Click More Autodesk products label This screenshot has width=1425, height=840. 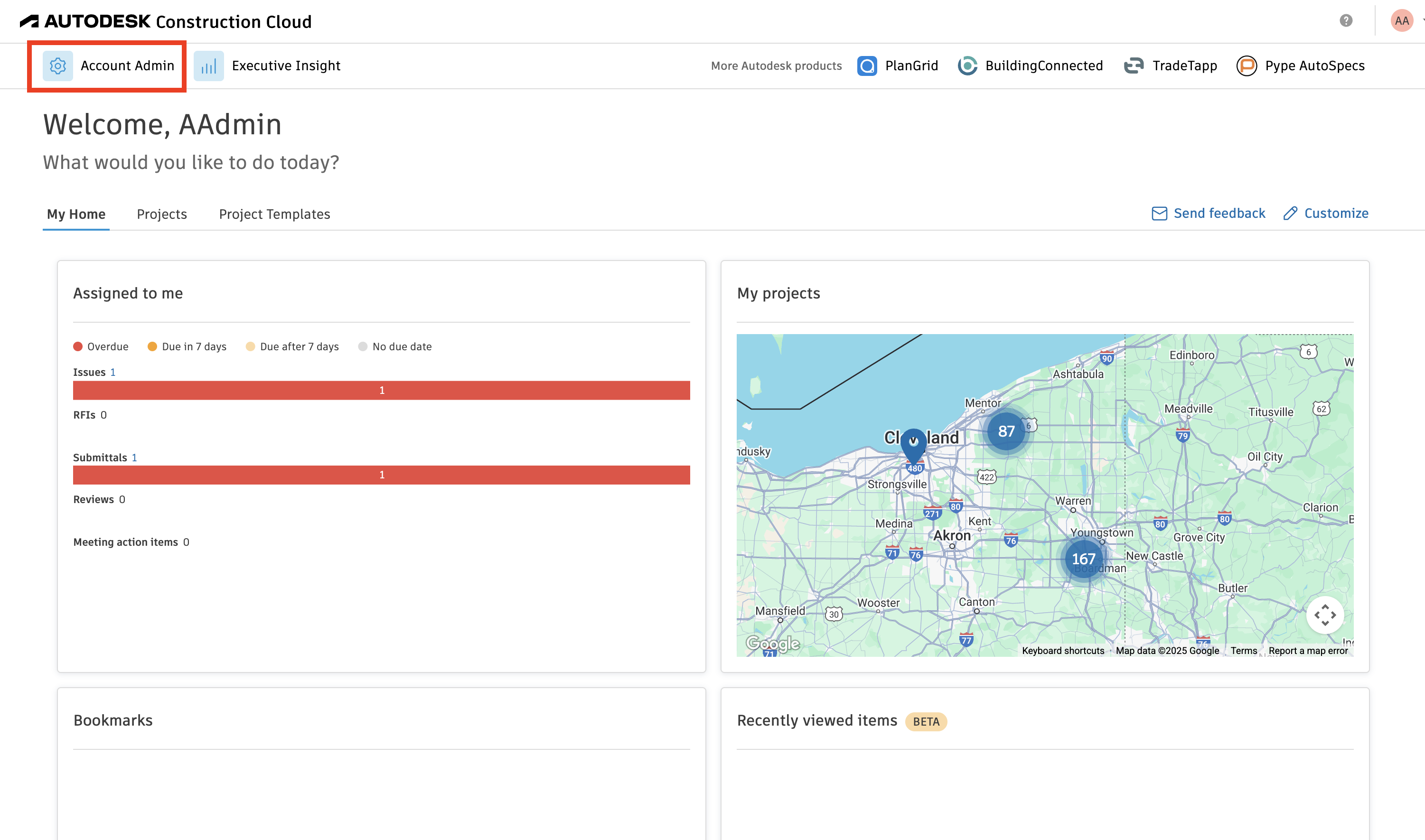(x=776, y=65)
